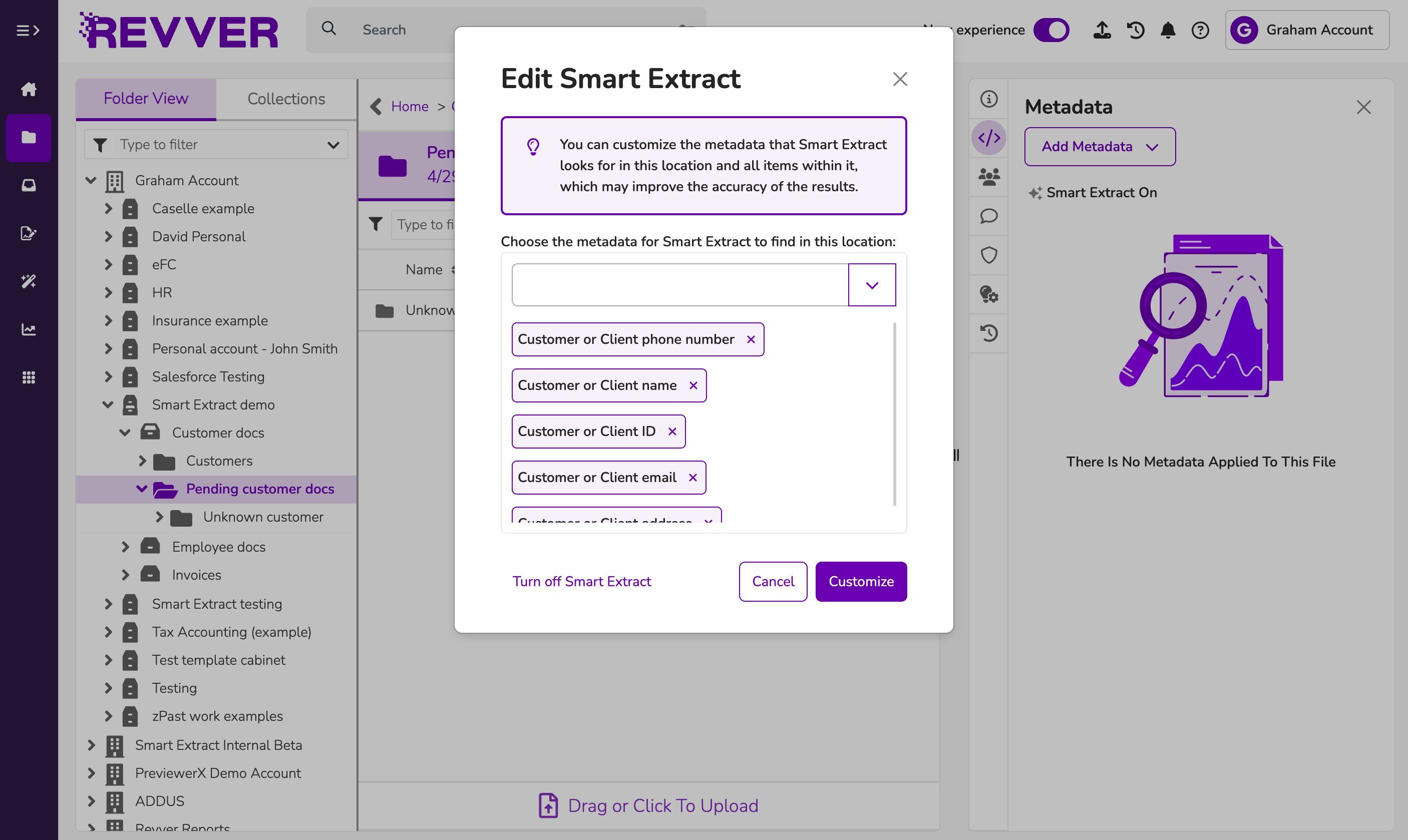Expand the Employee docs drawer
Image resolution: width=1408 pixels, height=840 pixels.
[x=125, y=547]
